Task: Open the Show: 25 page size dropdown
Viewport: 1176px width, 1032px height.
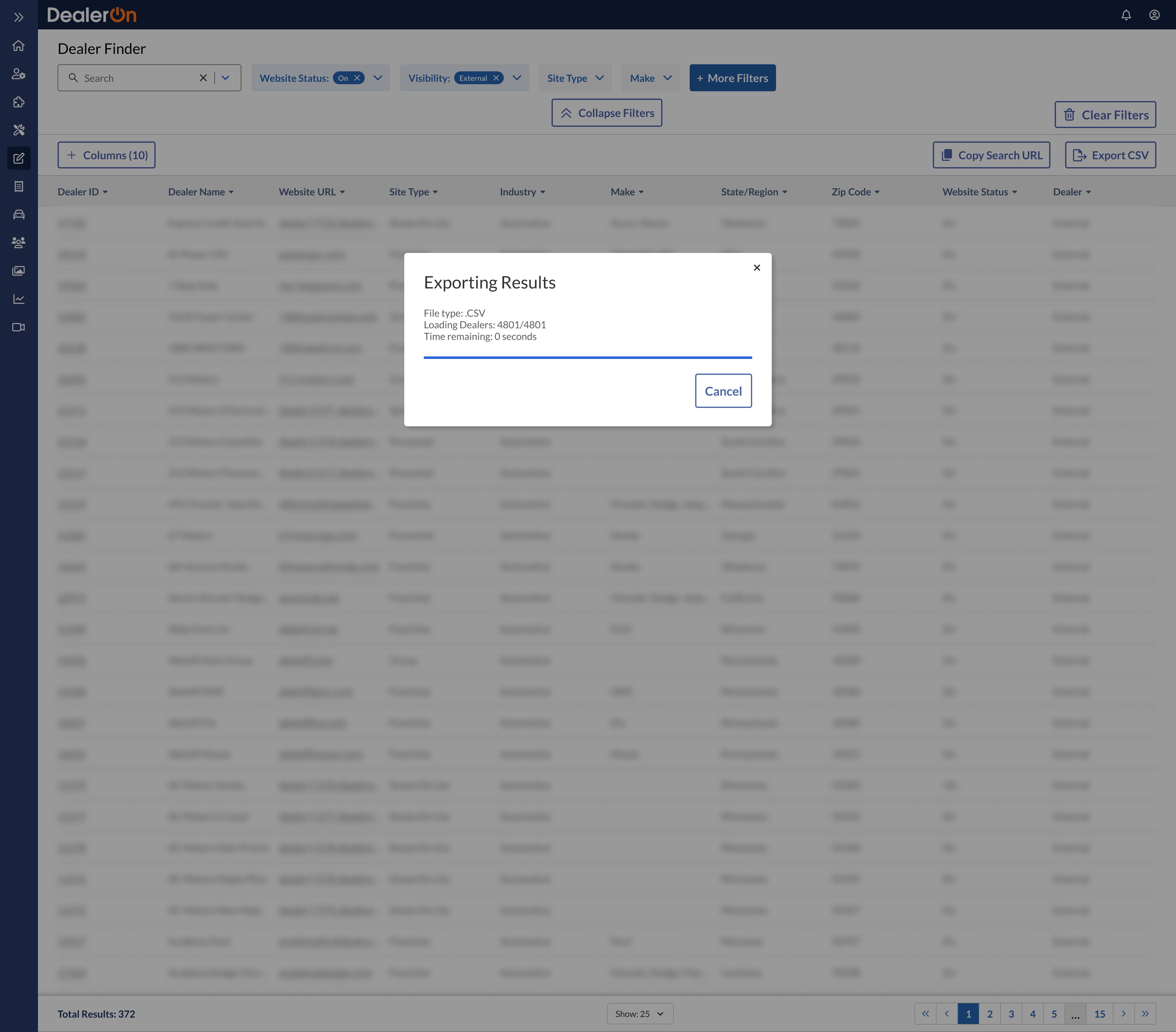Action: pos(639,1014)
